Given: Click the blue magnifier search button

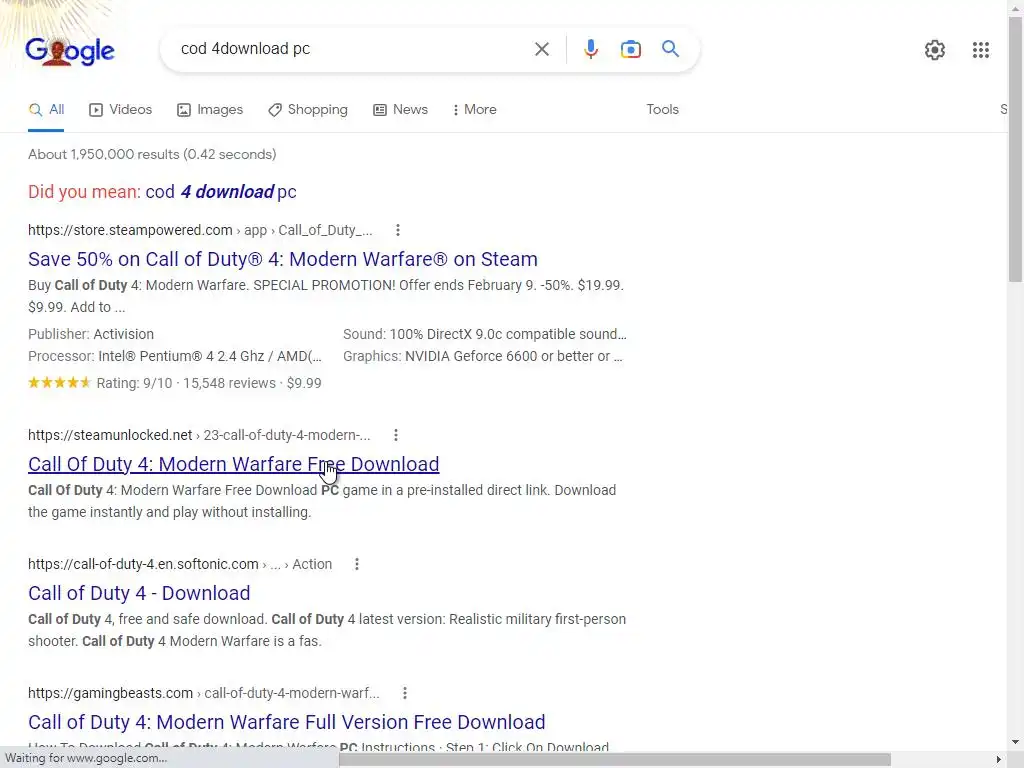Looking at the screenshot, I should point(670,49).
